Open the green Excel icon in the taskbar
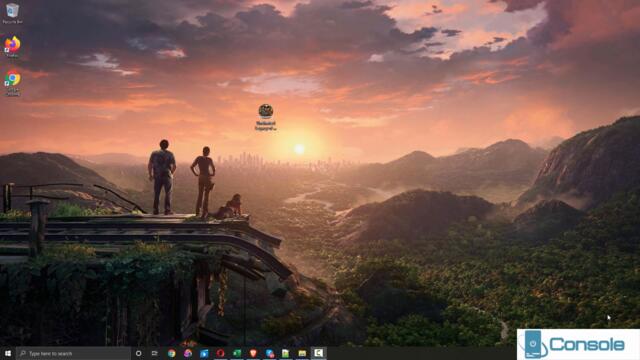 pyautogui.click(x=237, y=353)
